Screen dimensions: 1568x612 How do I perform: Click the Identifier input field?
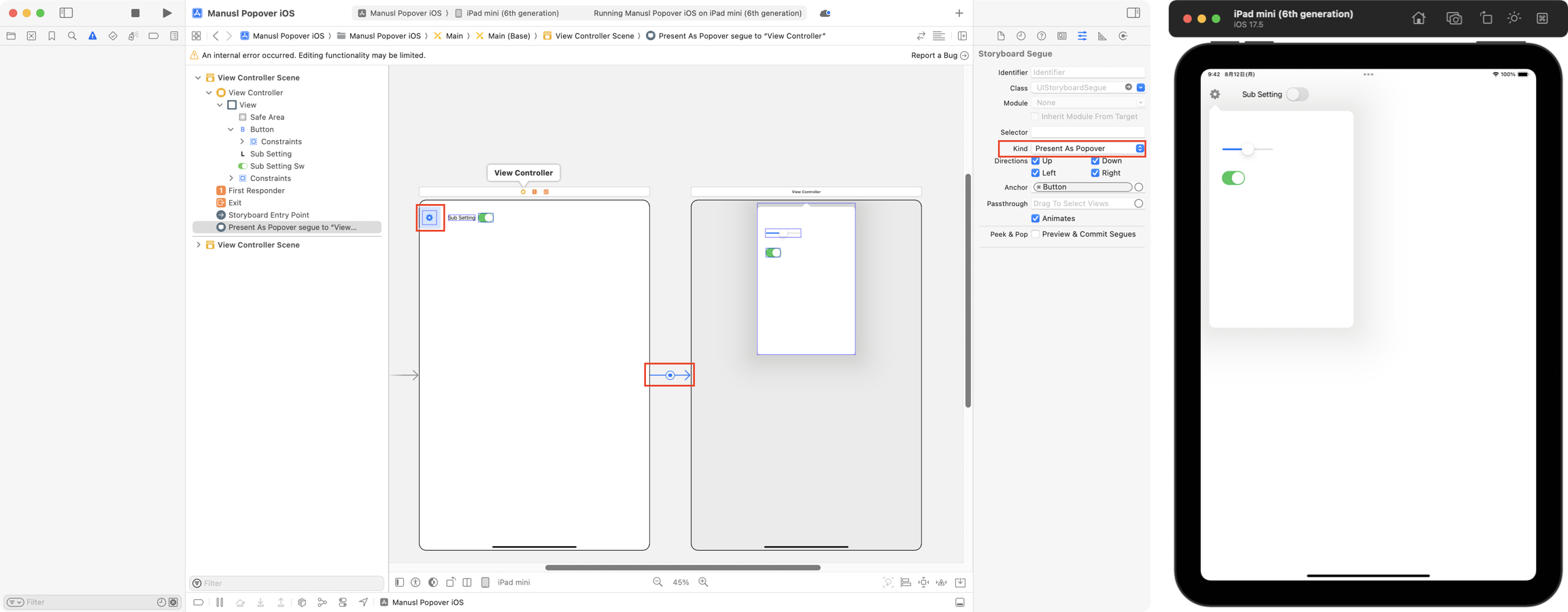[1088, 72]
